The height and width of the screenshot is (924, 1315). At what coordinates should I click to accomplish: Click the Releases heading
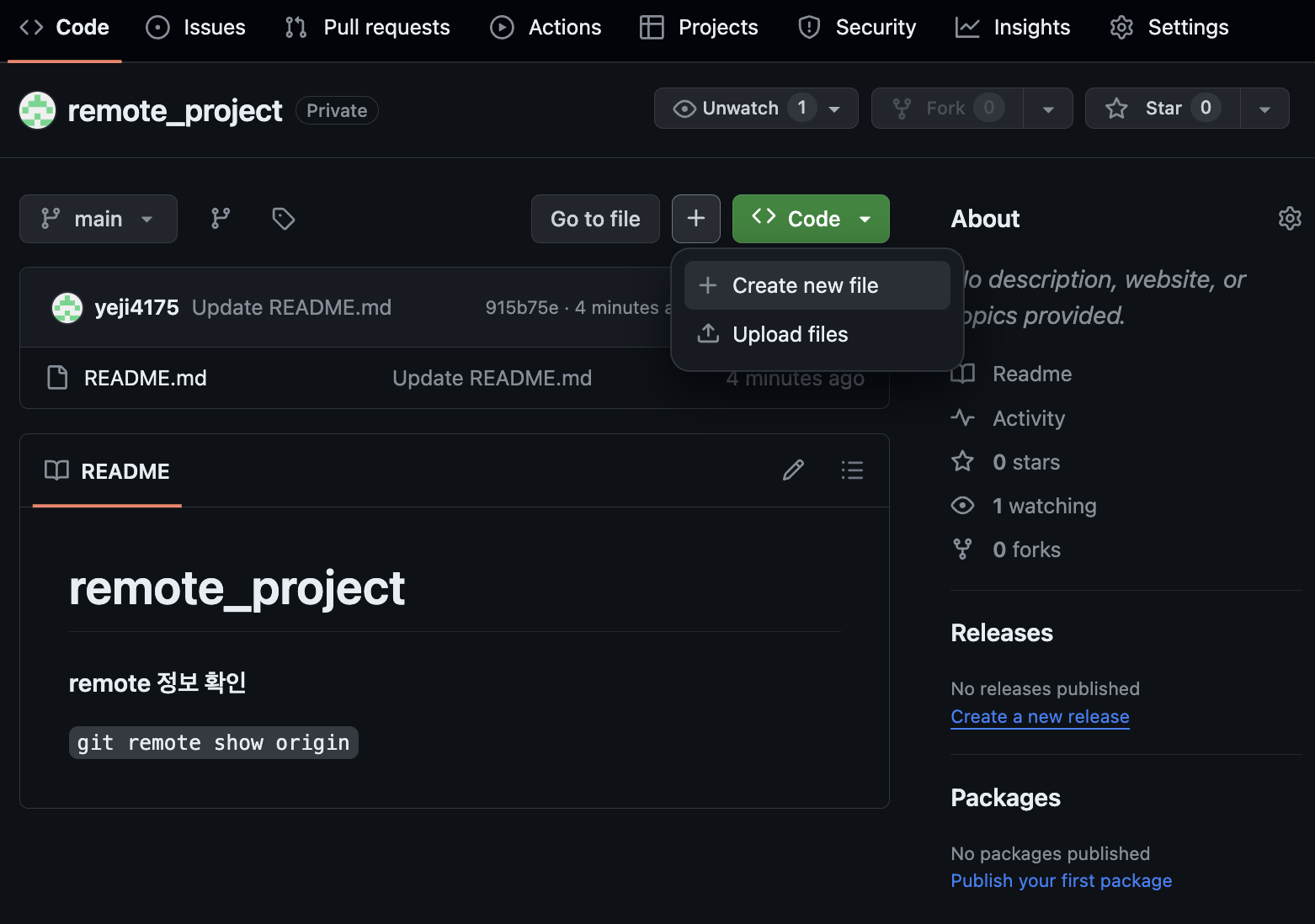1002,633
